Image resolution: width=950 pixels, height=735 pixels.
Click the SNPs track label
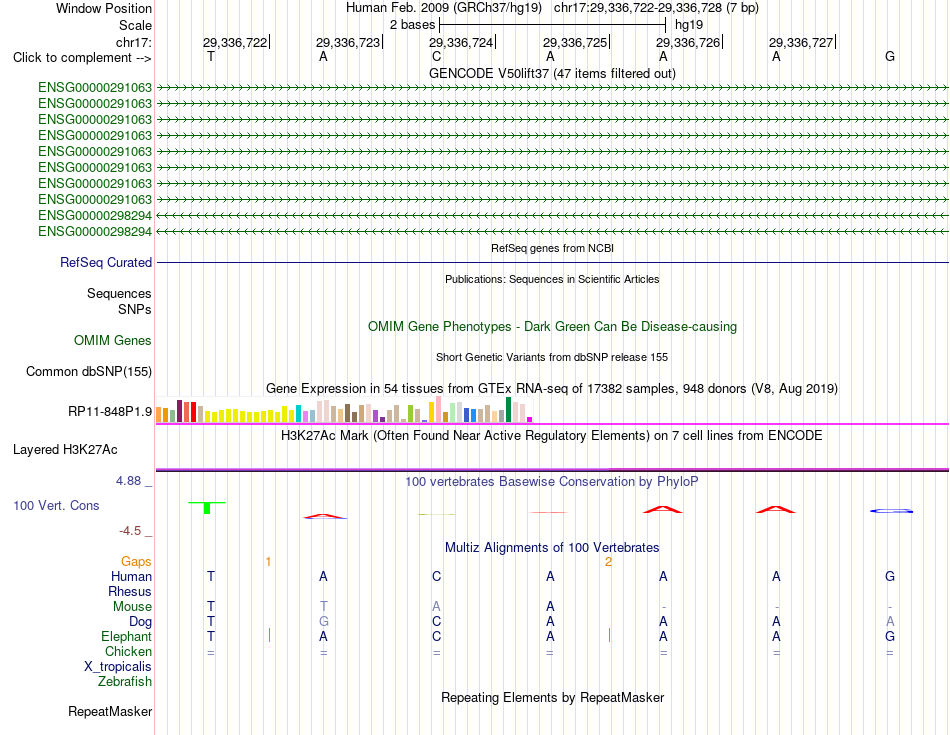click(x=135, y=309)
